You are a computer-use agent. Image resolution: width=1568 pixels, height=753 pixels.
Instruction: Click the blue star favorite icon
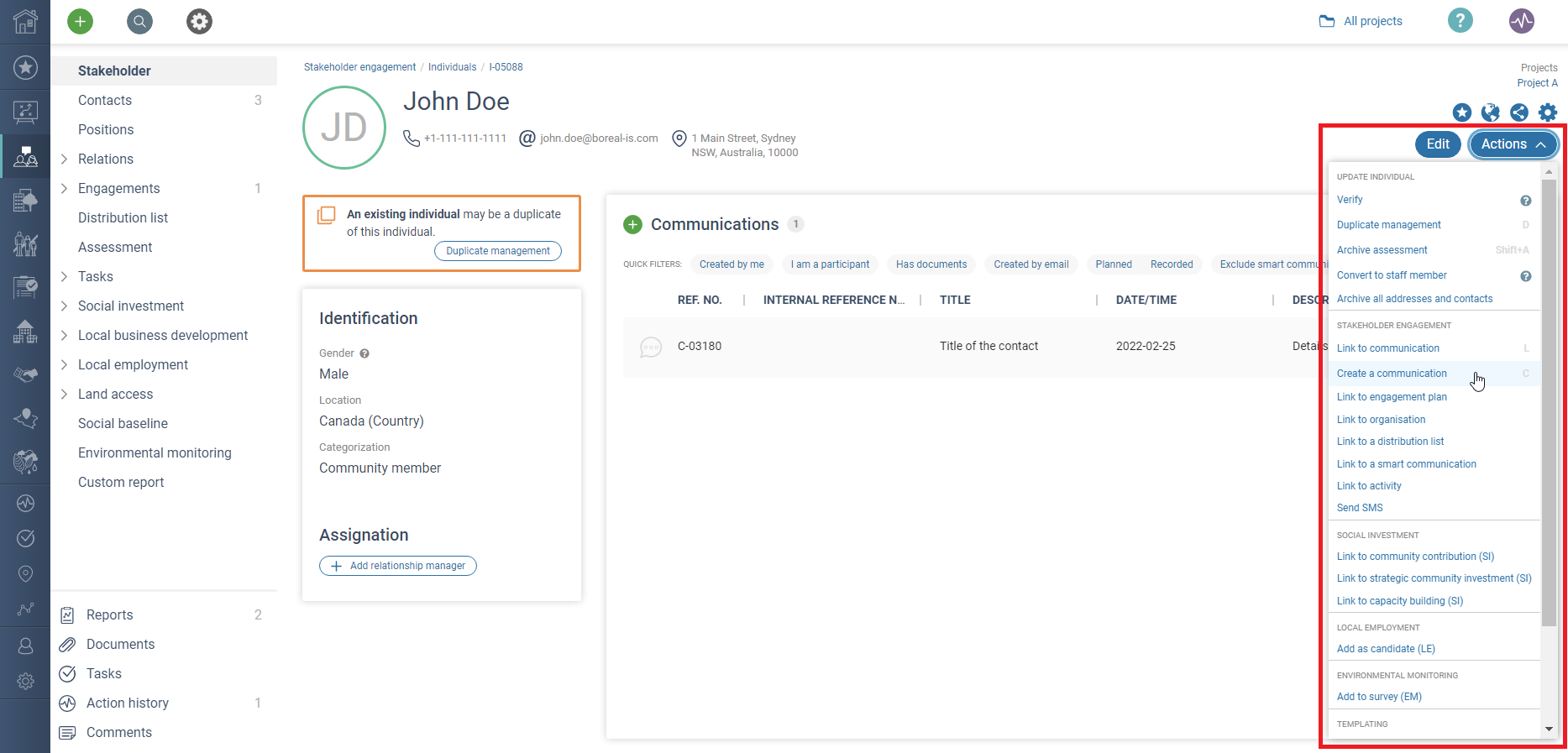1462,112
